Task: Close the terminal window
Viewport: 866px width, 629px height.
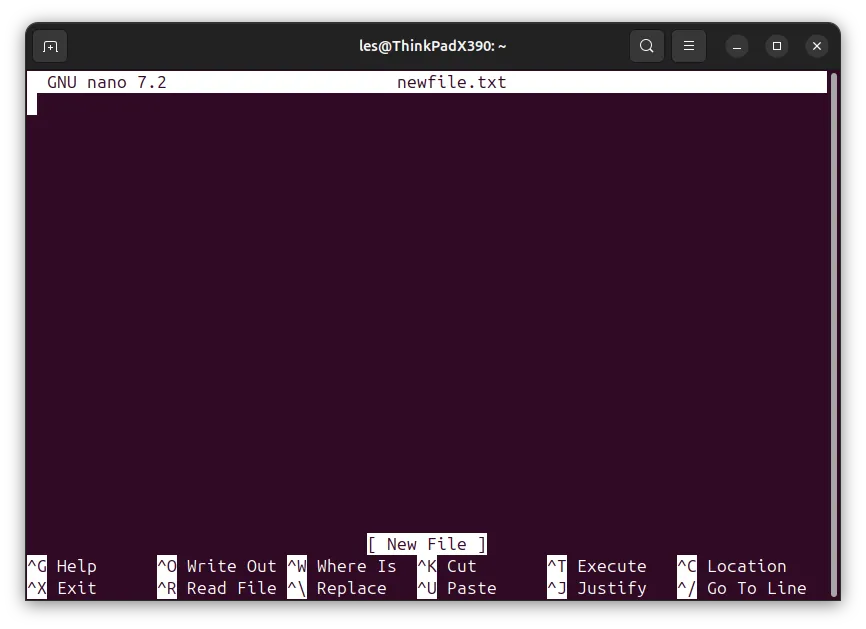Action: [x=817, y=46]
